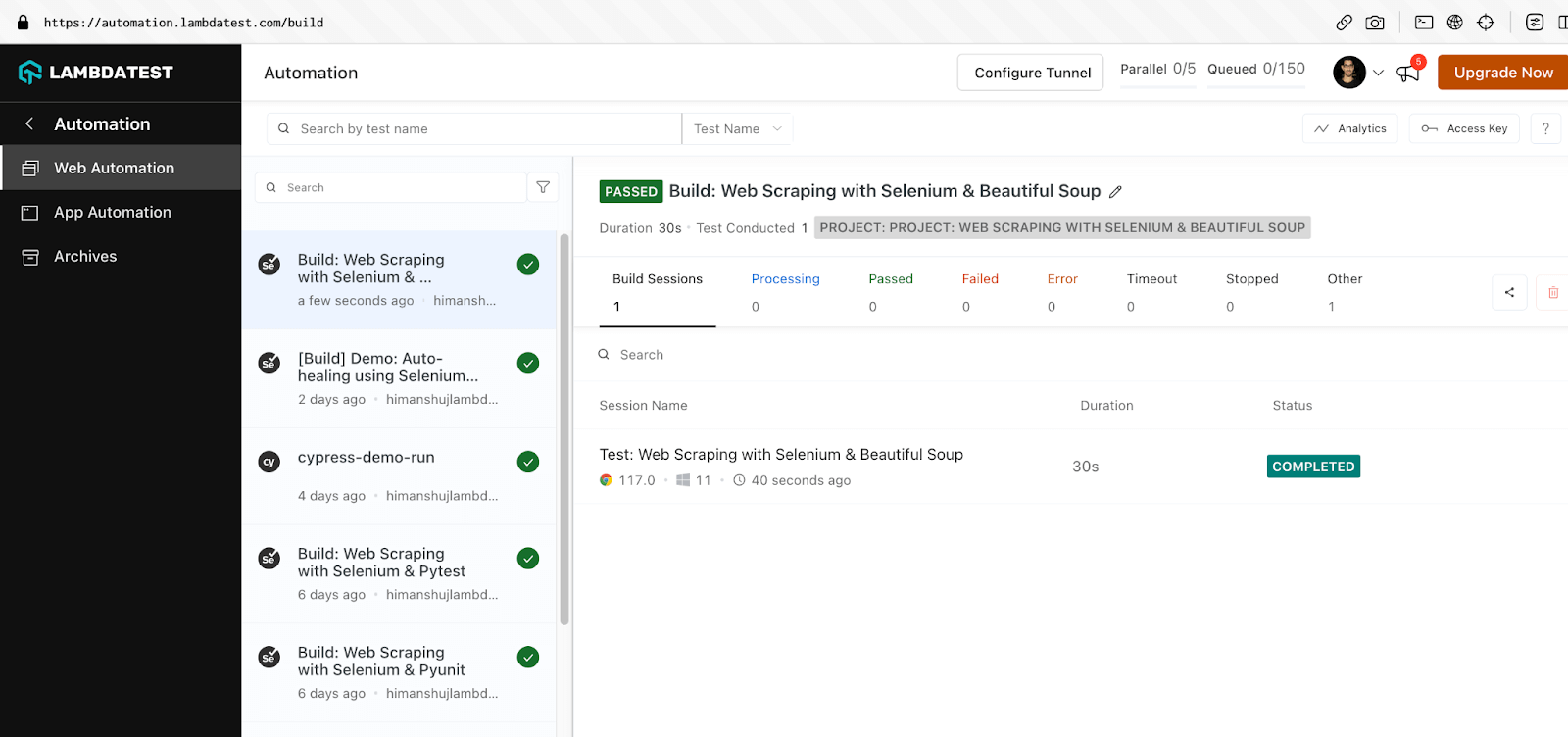Viewport: 1568px width, 737px height.
Task: Click the Status column header
Action: [1292, 406]
